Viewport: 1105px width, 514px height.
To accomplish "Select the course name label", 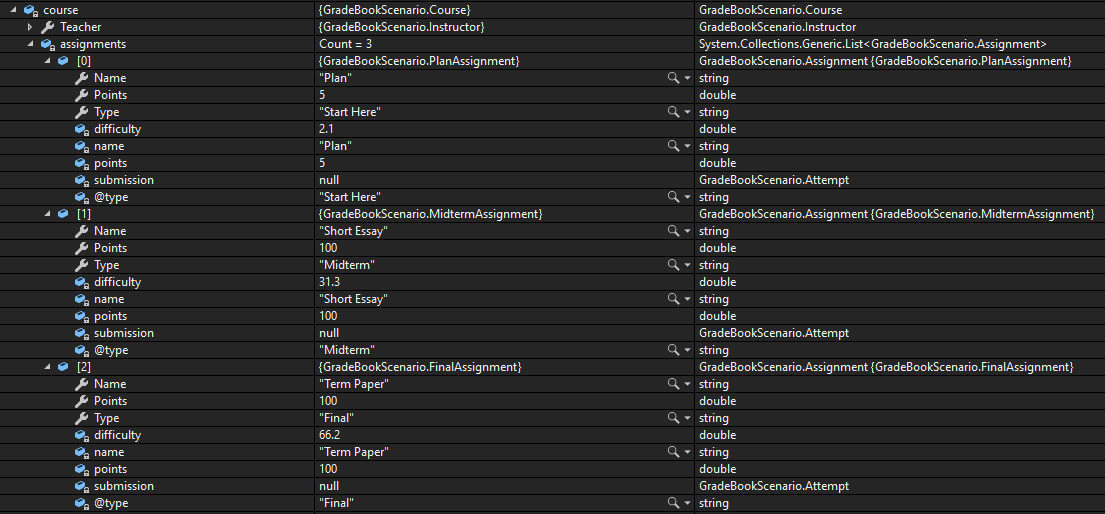I will point(61,11).
